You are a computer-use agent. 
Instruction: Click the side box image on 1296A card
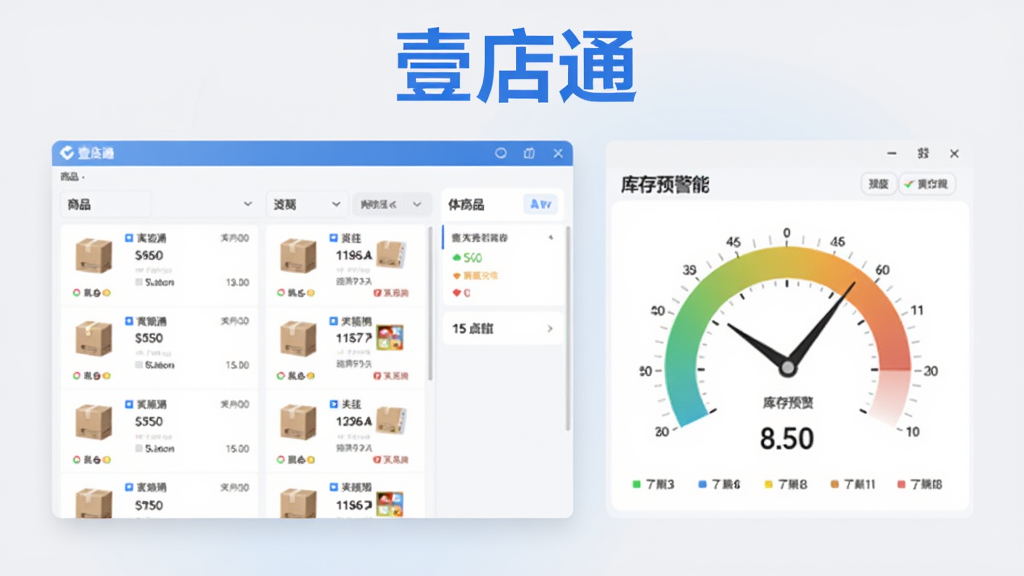point(391,421)
